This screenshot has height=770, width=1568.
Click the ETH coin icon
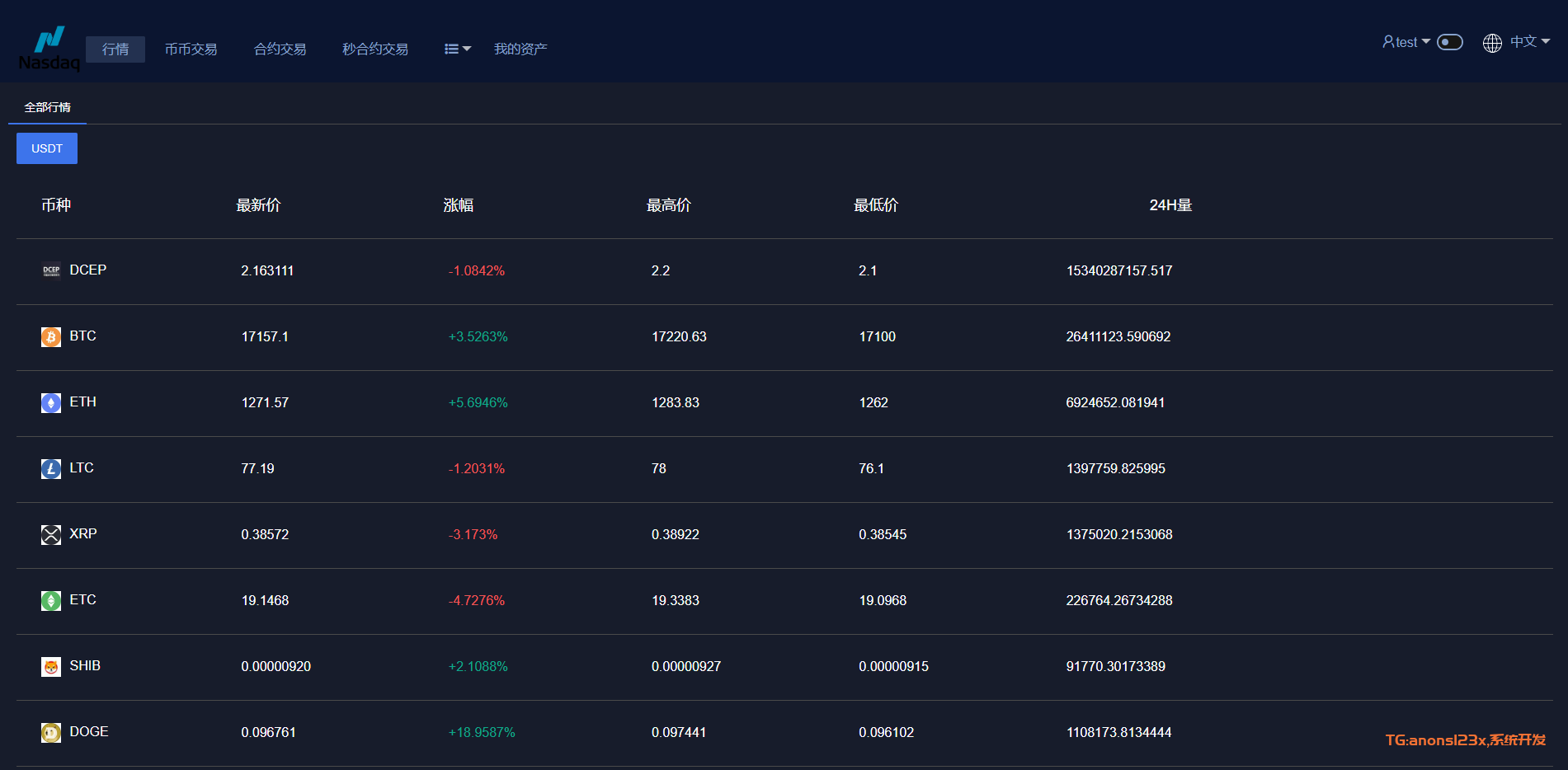(x=51, y=402)
